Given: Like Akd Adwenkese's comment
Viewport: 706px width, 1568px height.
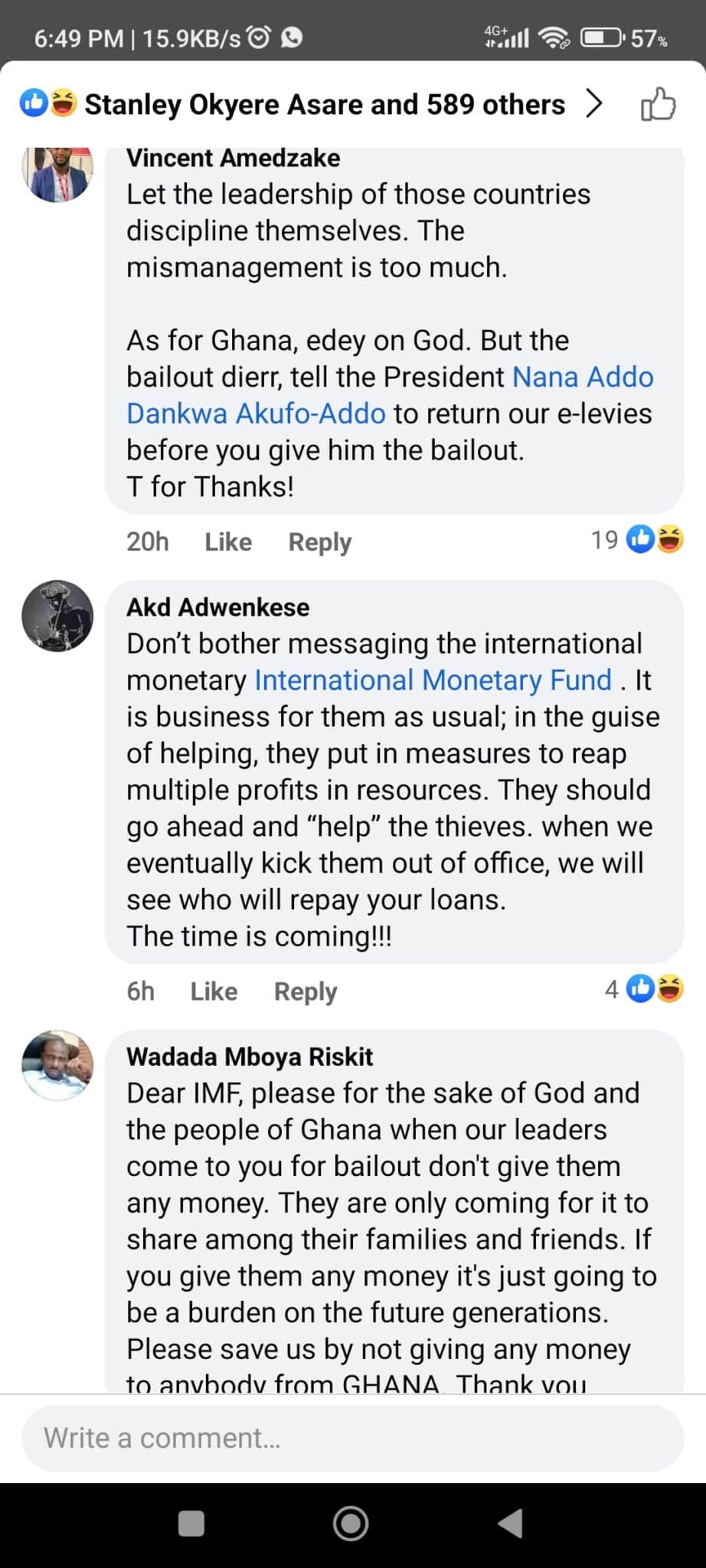Looking at the screenshot, I should 214,991.
